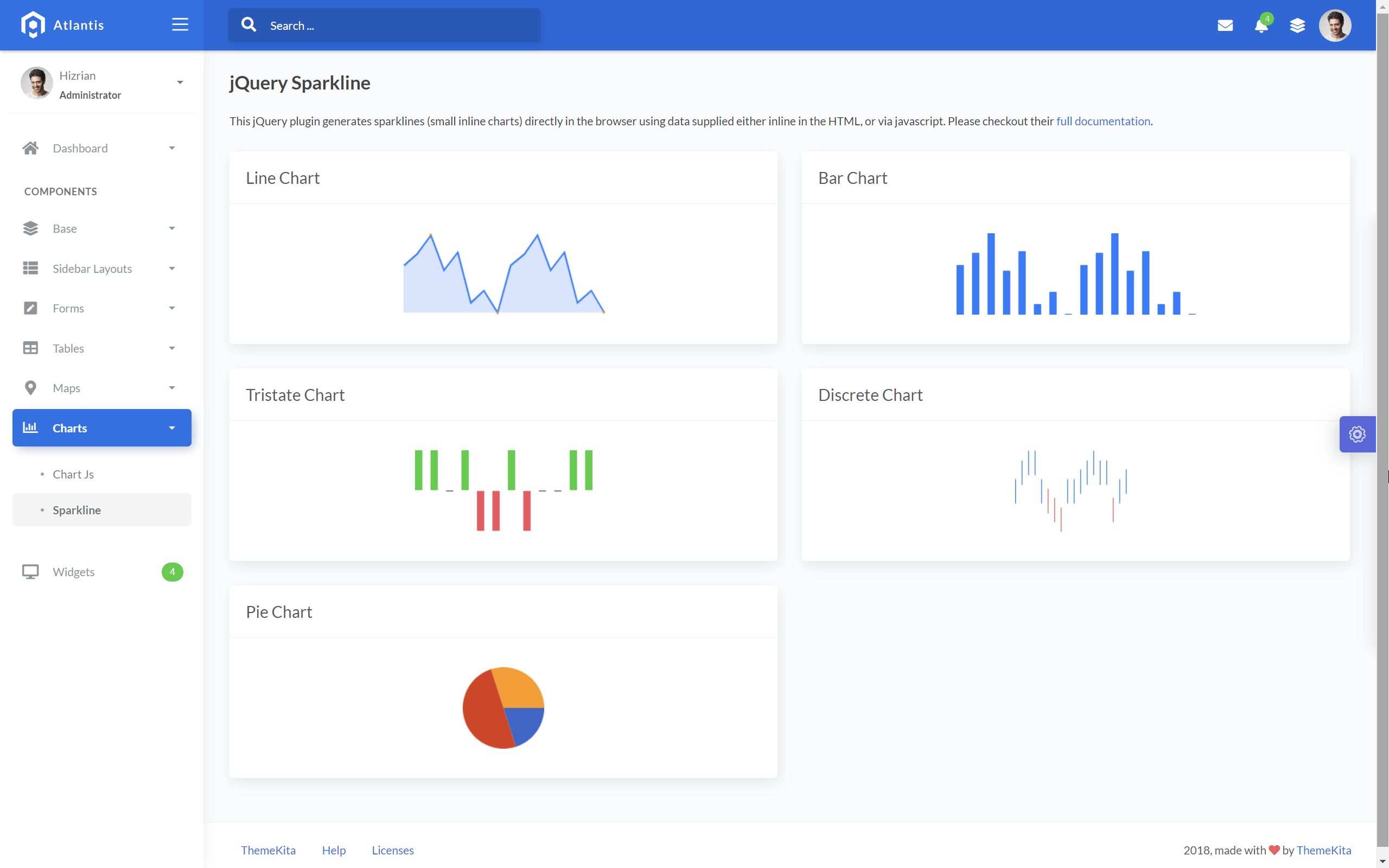The width and height of the screenshot is (1389, 868).
Task: Select Chart Js in the sidebar
Action: (x=73, y=474)
